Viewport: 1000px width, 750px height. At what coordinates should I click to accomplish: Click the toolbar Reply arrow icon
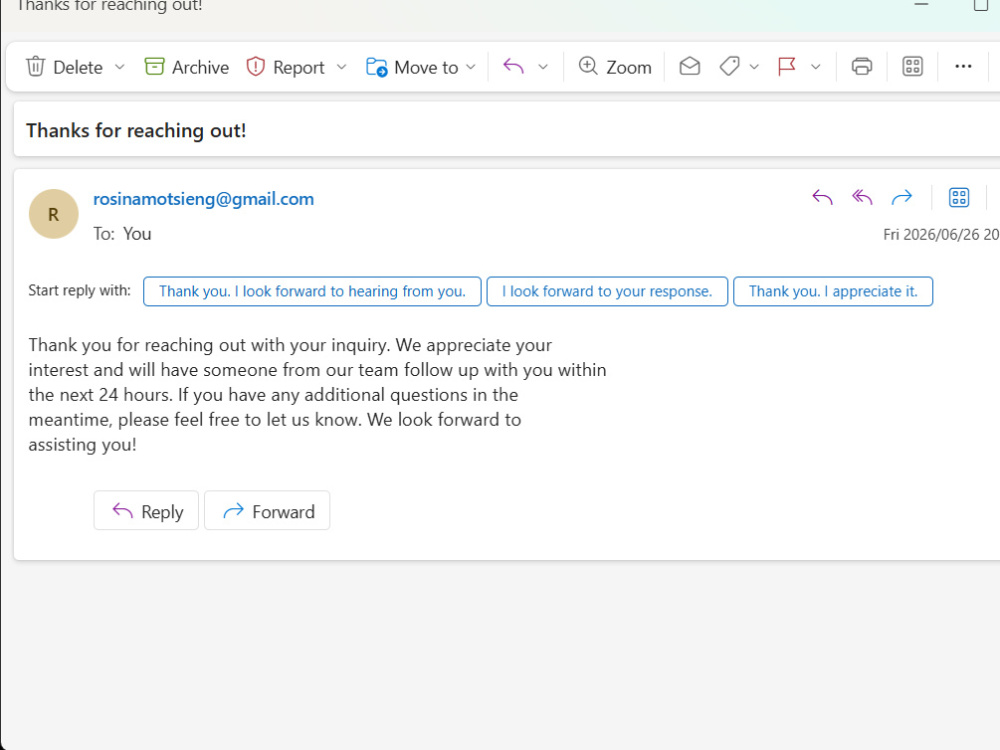(x=513, y=66)
